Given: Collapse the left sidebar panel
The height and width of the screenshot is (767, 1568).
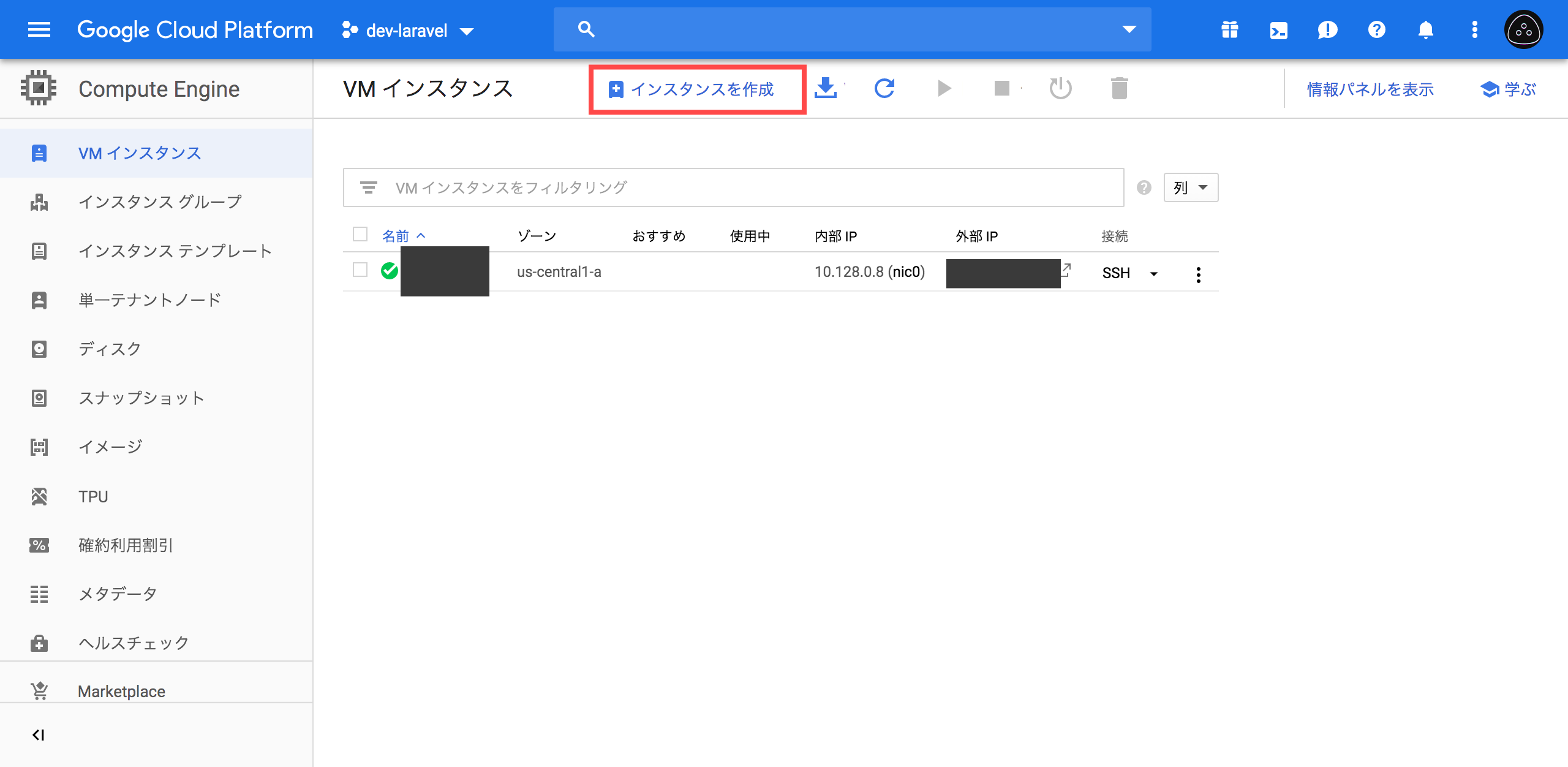Looking at the screenshot, I should tap(39, 735).
